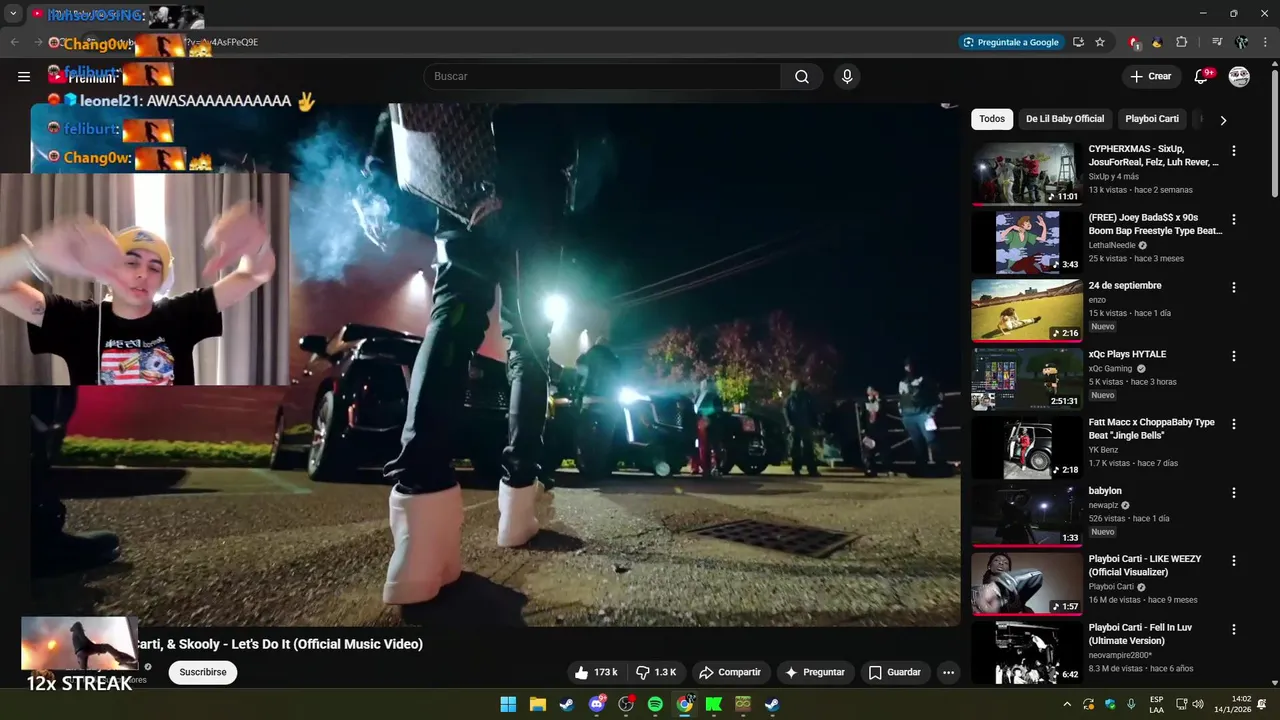The width and height of the screenshot is (1280, 720).
Task: Open the 24 de septiembre thumbnail
Action: (x=1027, y=310)
